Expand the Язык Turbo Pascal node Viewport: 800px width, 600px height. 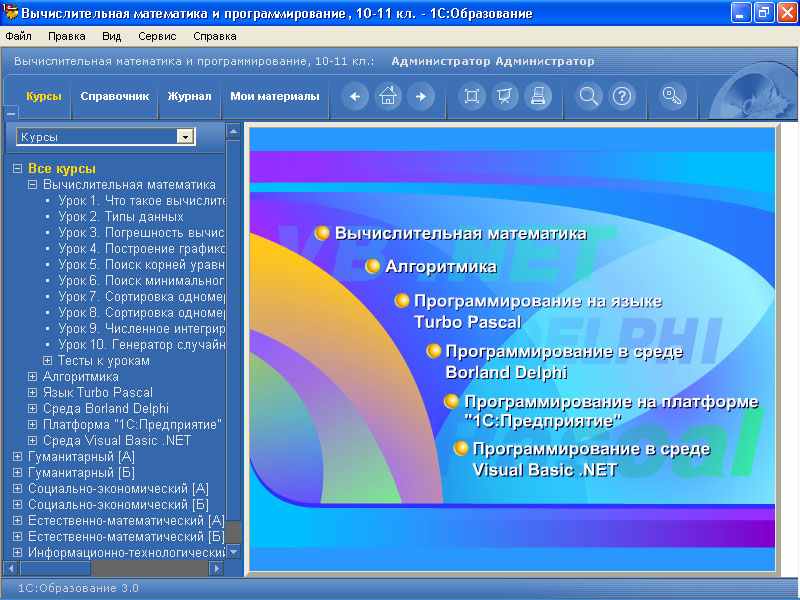(x=33, y=392)
